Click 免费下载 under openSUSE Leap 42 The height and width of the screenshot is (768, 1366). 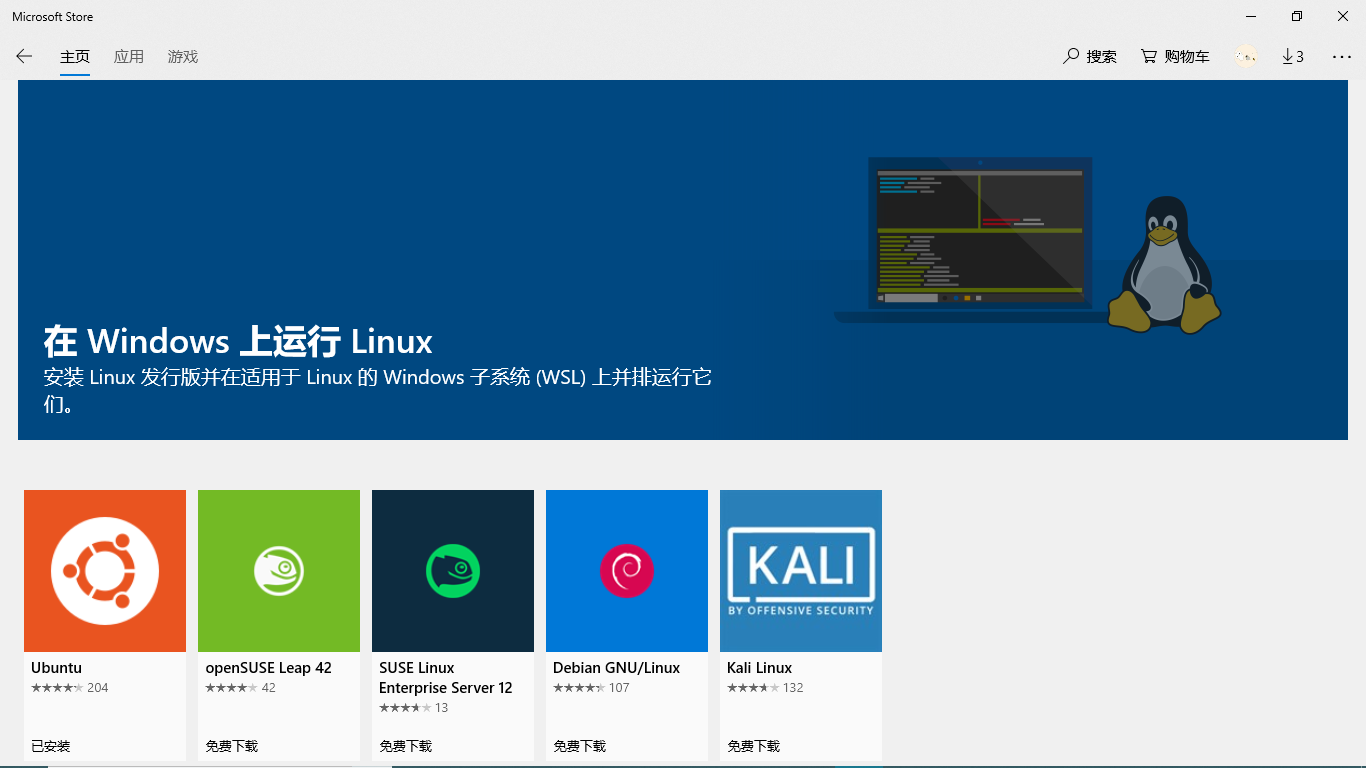(x=231, y=746)
